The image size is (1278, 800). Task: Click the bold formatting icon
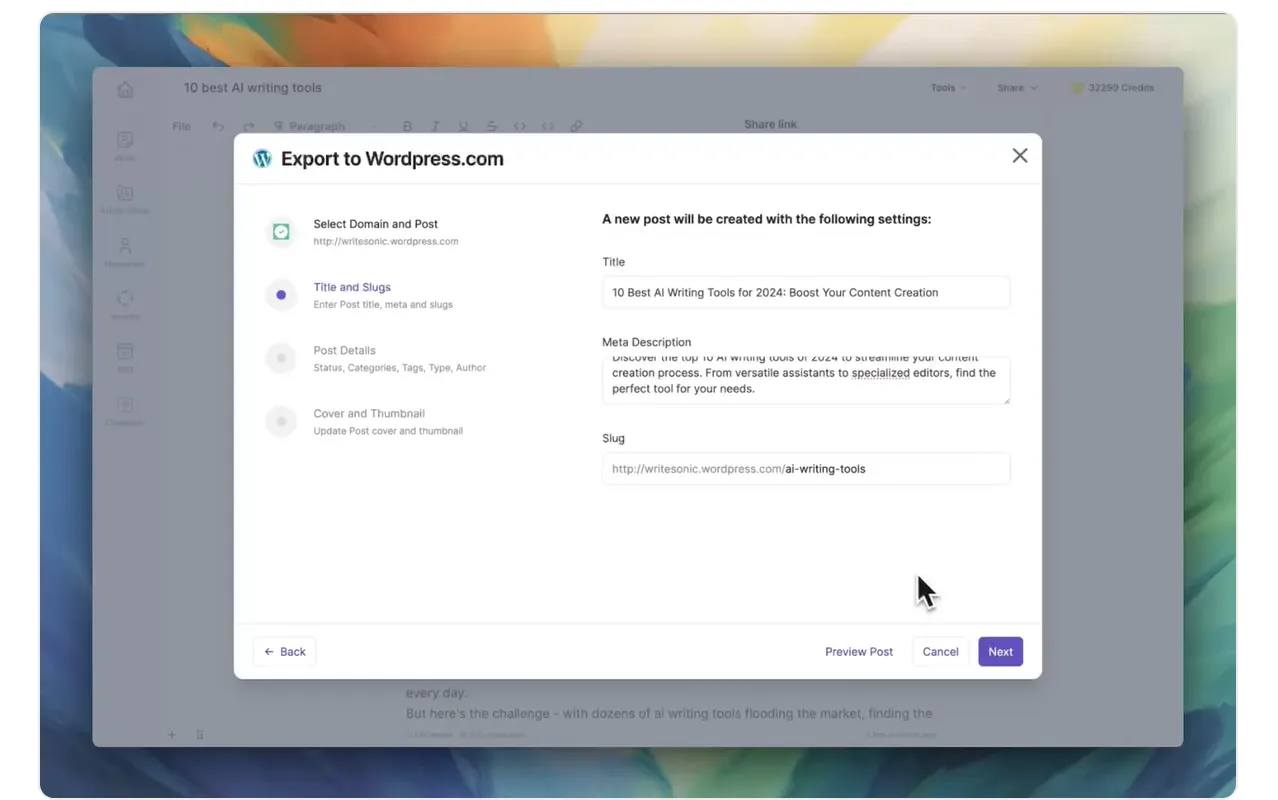(x=407, y=127)
